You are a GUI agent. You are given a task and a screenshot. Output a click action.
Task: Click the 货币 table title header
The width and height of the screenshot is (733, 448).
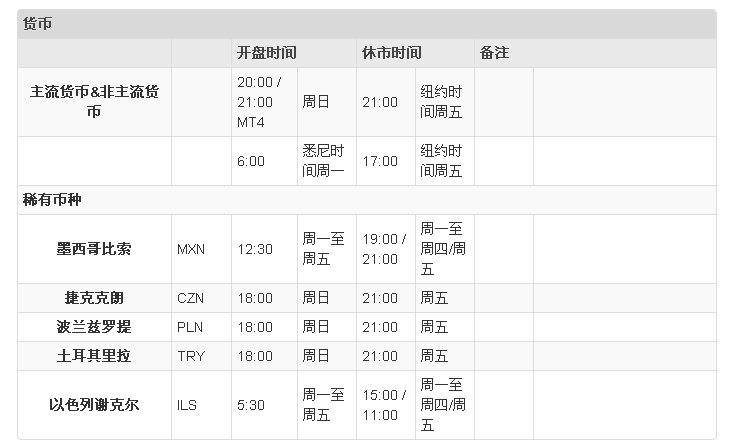tap(38, 24)
